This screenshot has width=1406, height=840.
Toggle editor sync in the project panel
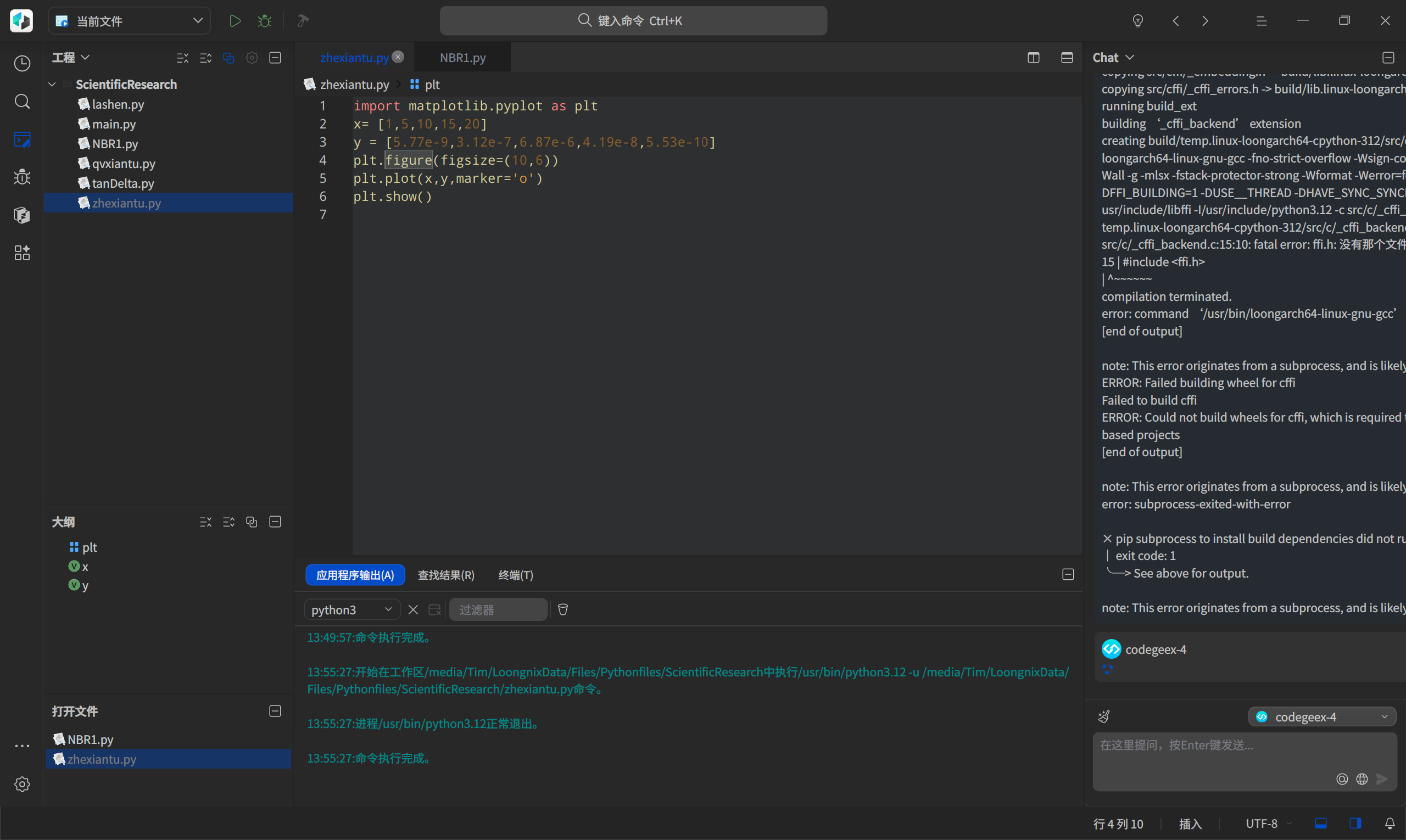[x=229, y=58]
